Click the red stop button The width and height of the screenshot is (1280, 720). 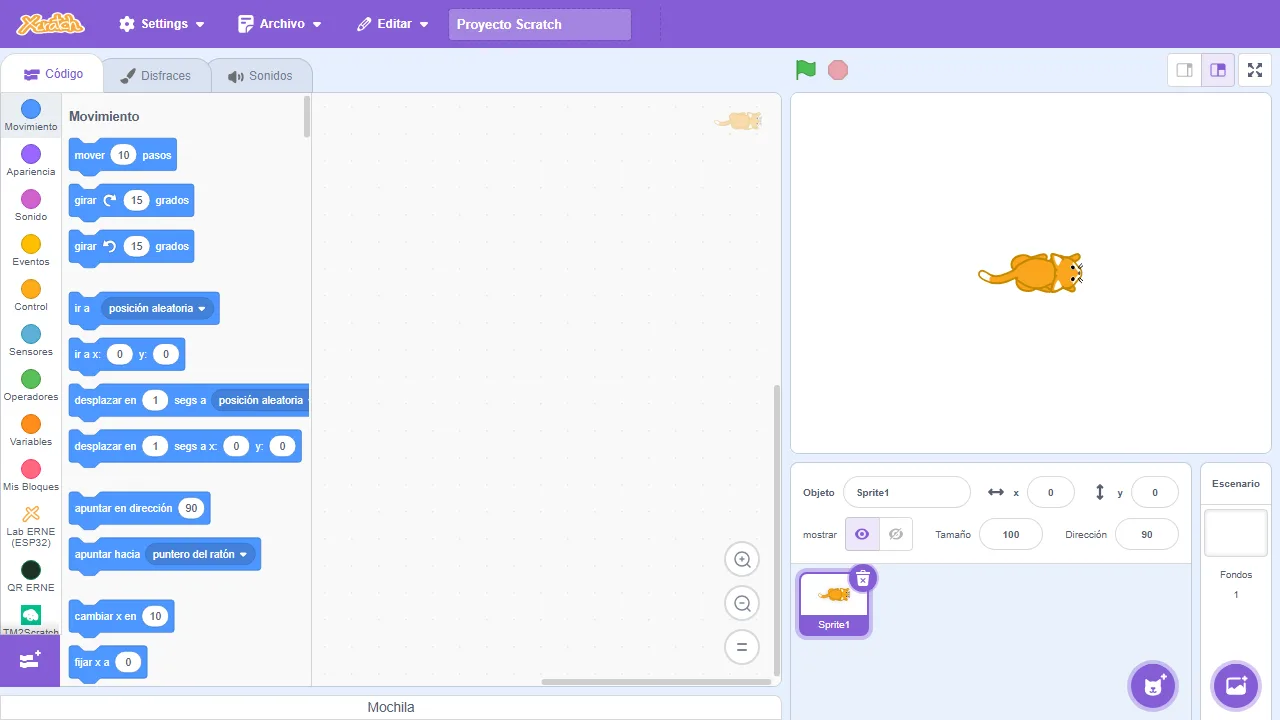tap(838, 70)
